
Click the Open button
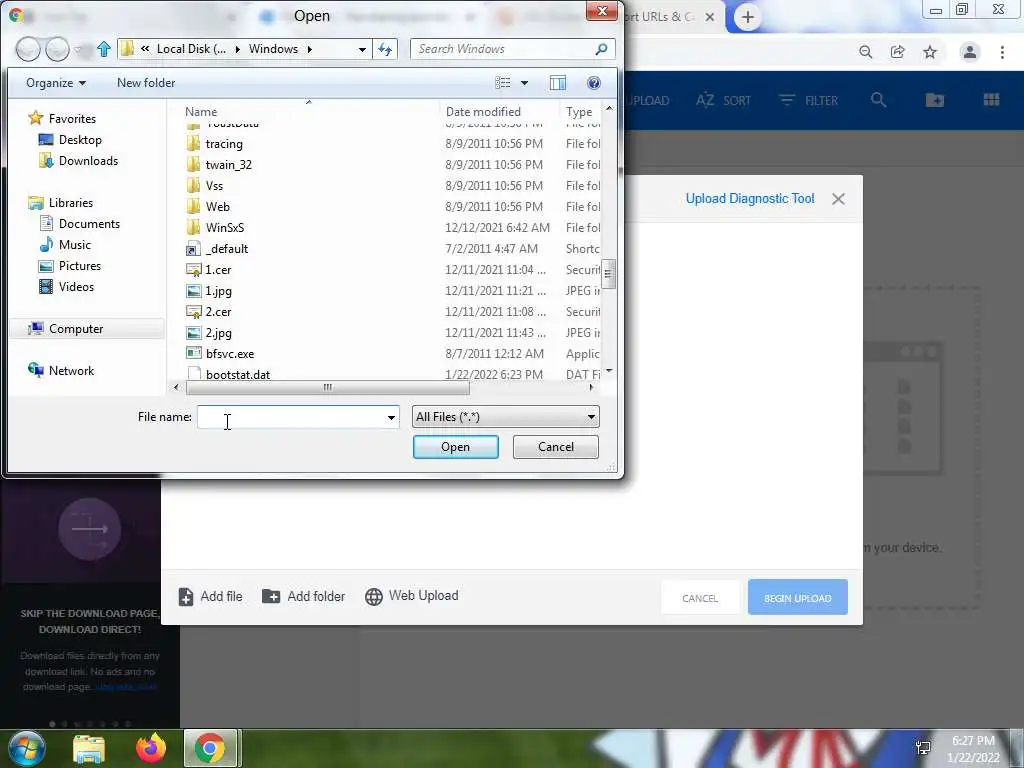click(456, 447)
